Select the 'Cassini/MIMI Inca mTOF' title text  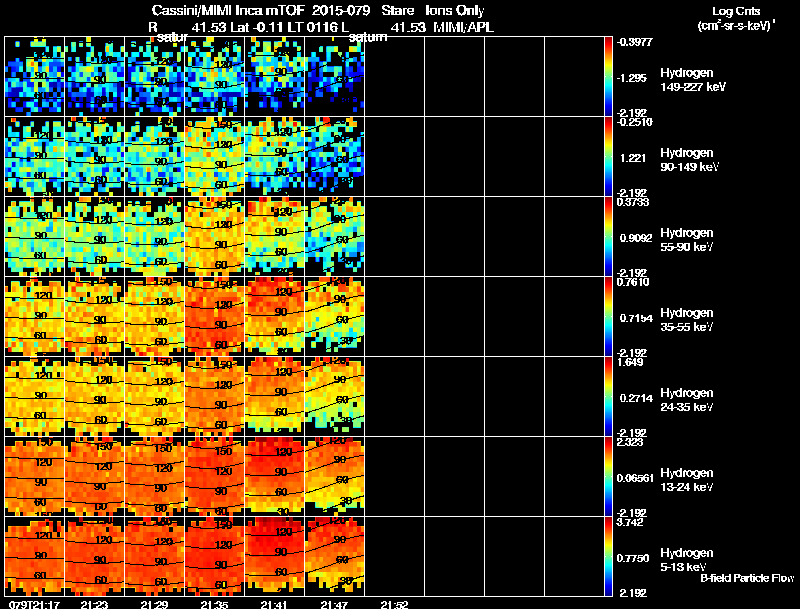pos(228,10)
